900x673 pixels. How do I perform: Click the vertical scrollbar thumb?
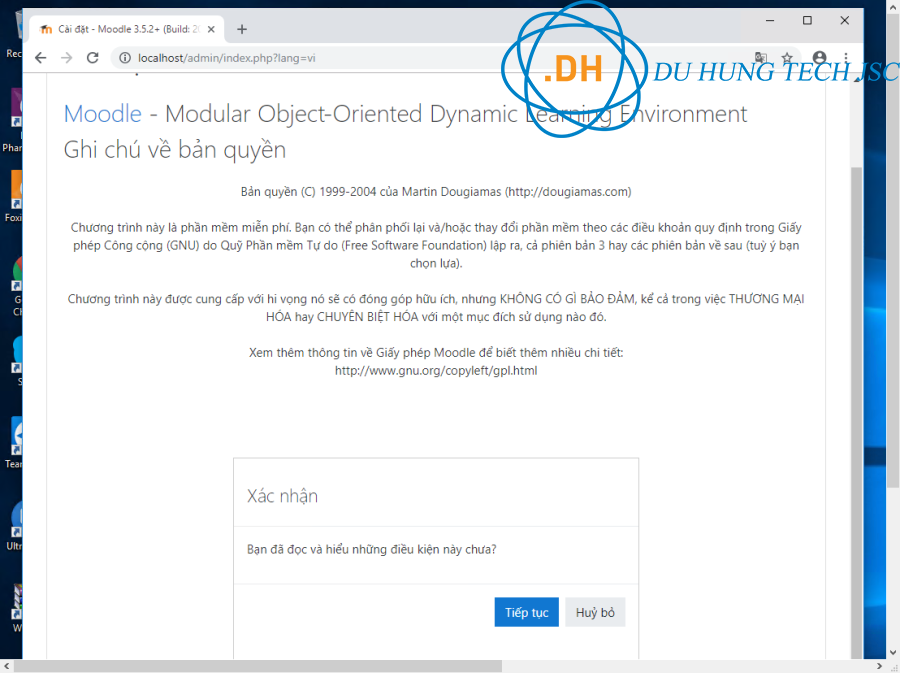click(x=855, y=400)
